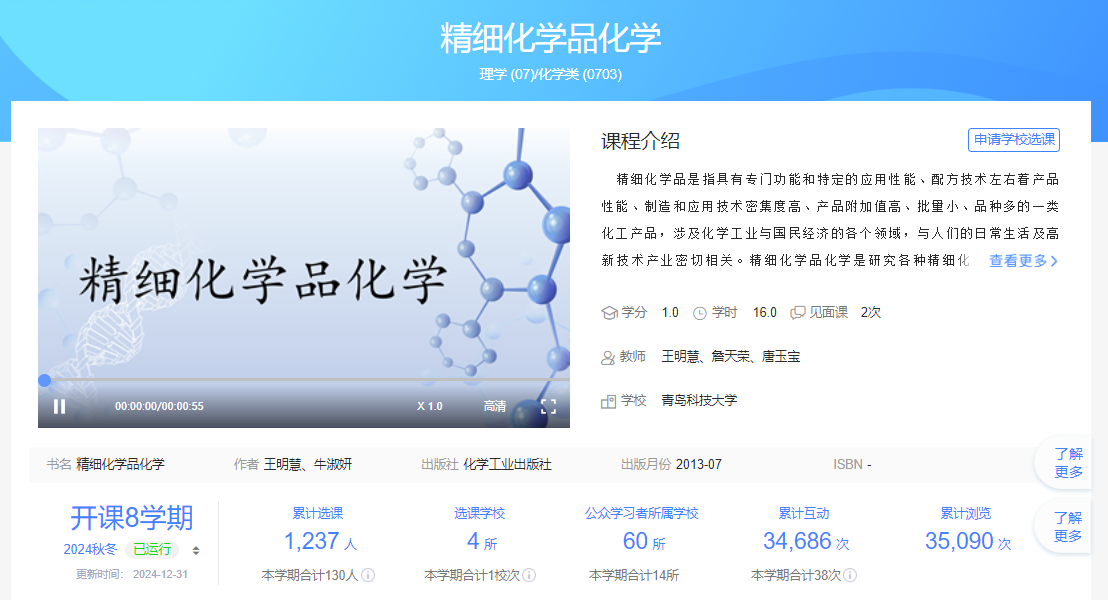Click the page title 精细化学品化学 in the header

coord(550,38)
